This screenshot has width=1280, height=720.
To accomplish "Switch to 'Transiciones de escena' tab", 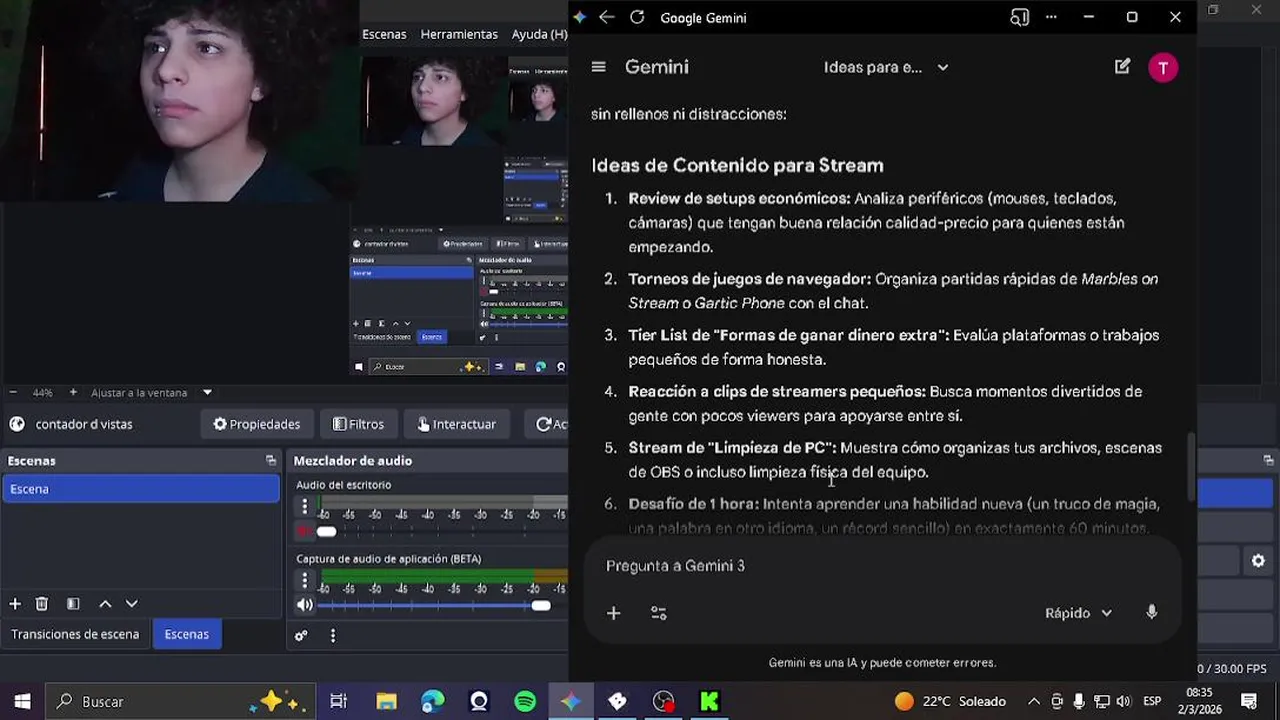I will point(75,634).
